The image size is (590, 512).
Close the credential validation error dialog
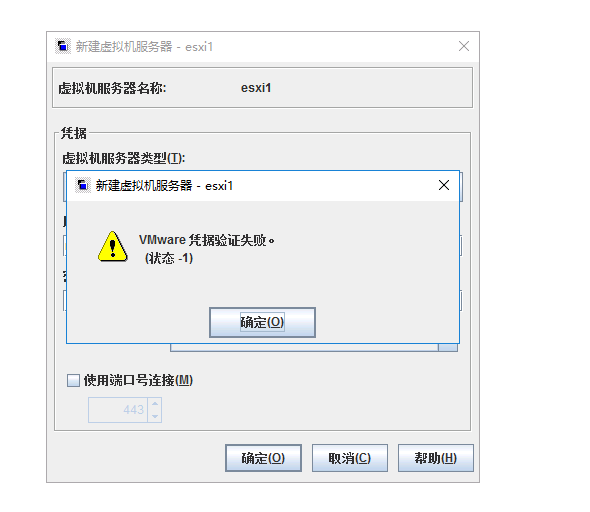pyautogui.click(x=444, y=185)
